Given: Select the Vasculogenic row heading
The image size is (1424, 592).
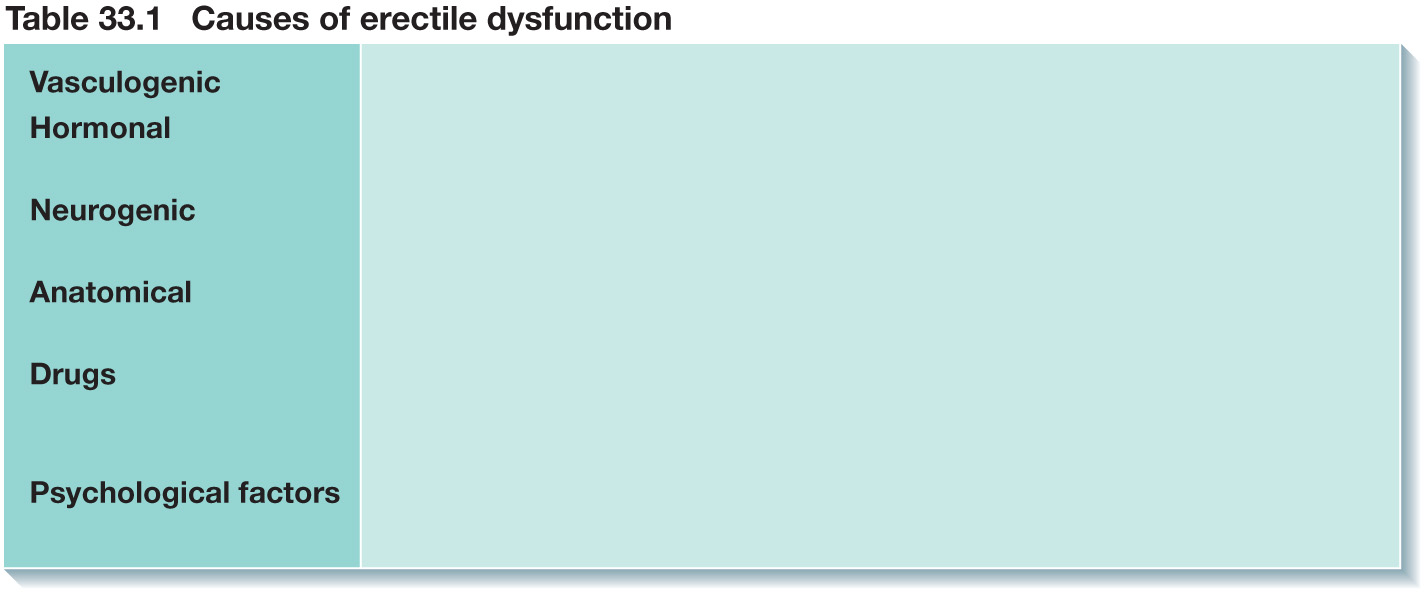Looking at the screenshot, I should [x=125, y=83].
